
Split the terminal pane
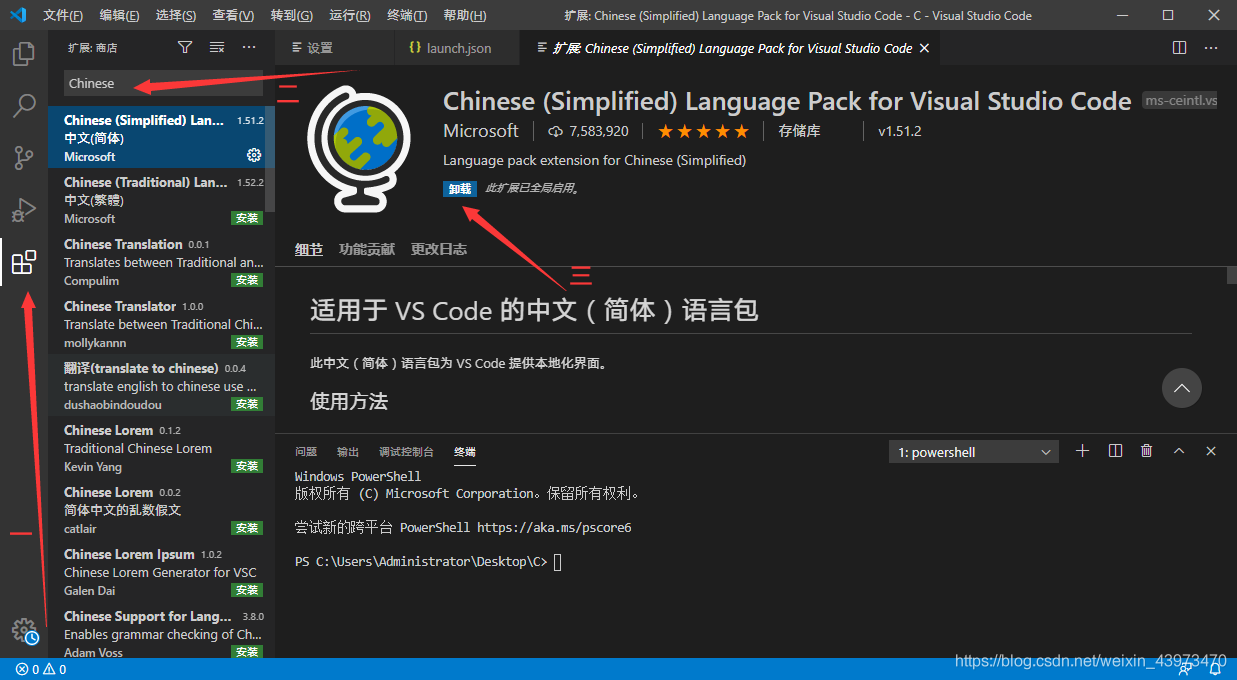pyautogui.click(x=1115, y=451)
